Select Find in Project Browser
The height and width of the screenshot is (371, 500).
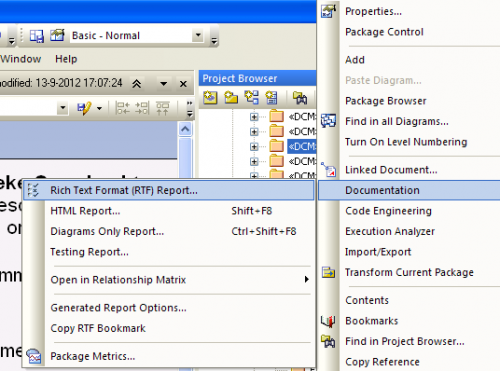[x=409, y=341]
